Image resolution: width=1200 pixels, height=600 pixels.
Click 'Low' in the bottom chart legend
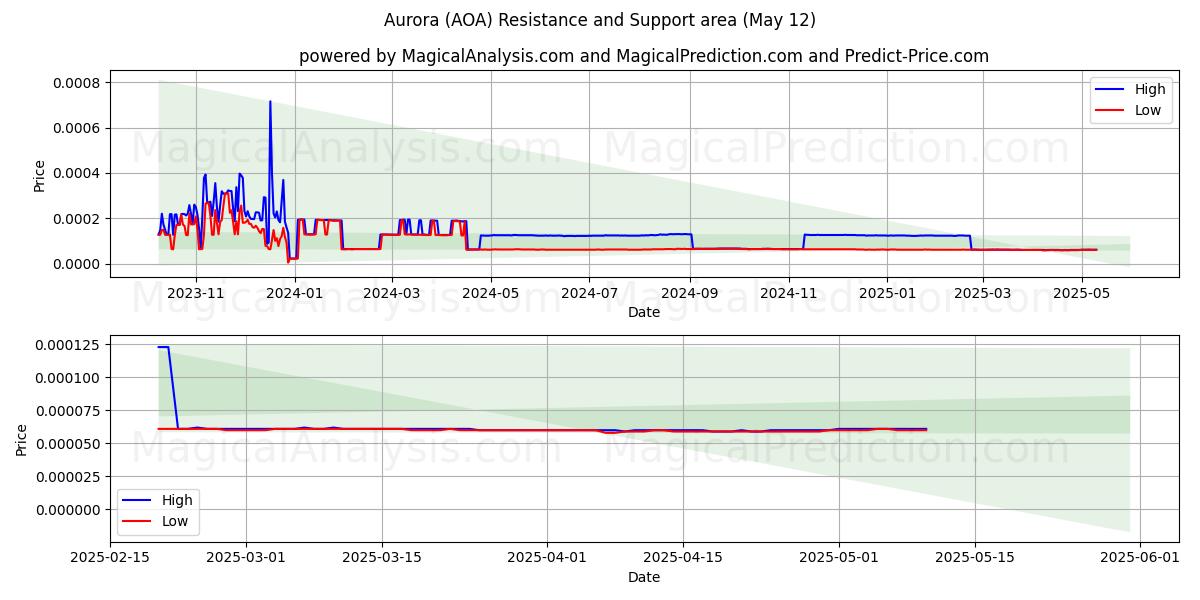175,521
